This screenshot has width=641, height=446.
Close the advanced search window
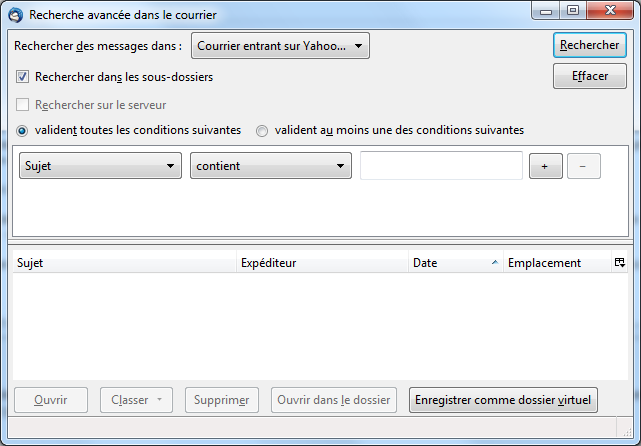tap(610, 11)
